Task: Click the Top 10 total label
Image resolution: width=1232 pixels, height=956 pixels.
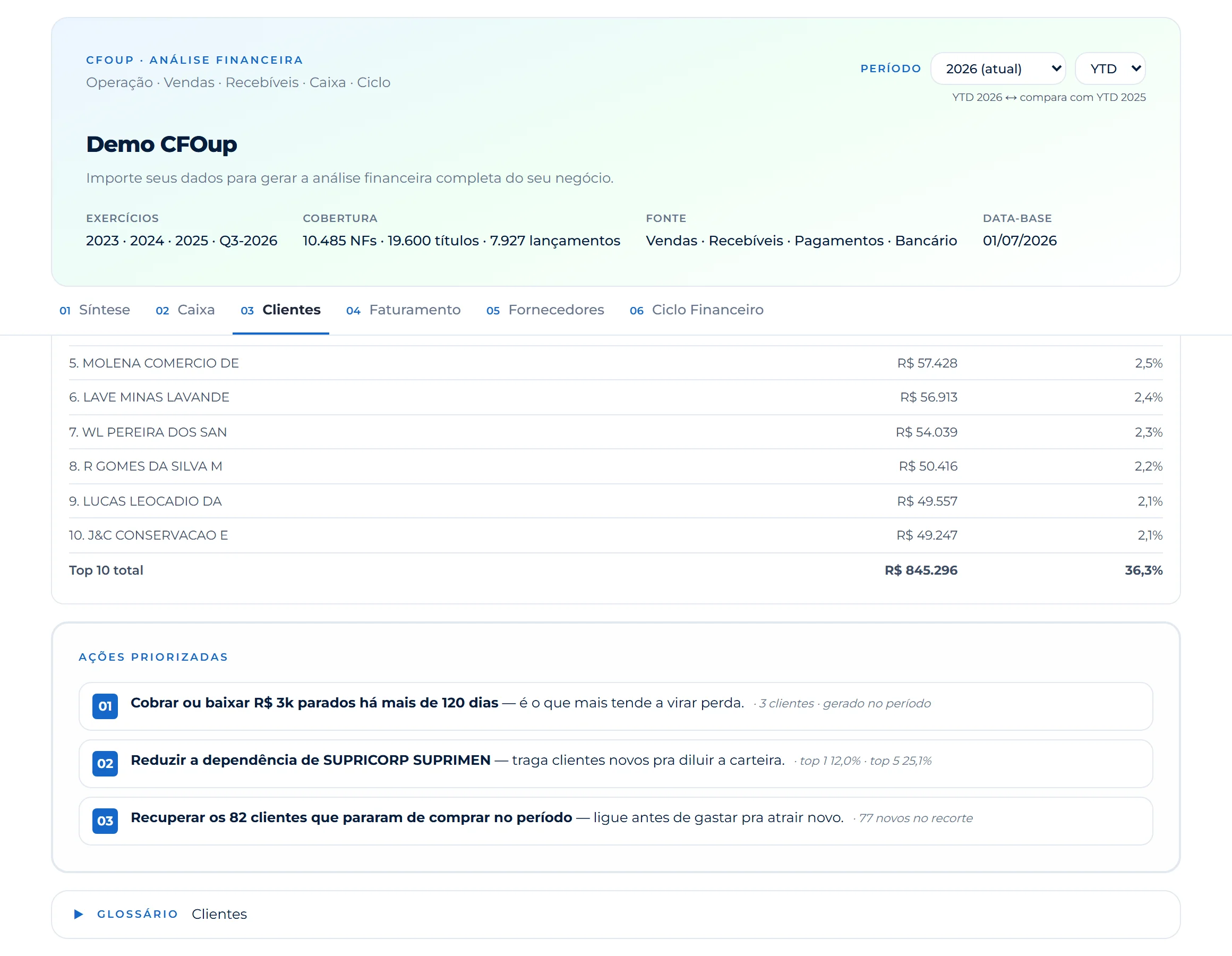Action: (x=106, y=570)
